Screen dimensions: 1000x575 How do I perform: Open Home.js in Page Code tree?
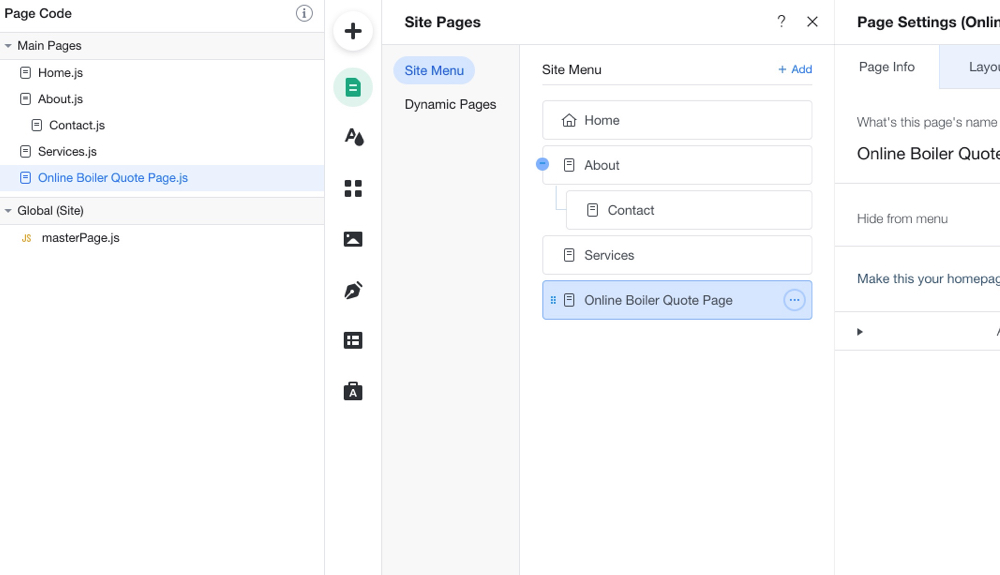pyautogui.click(x=61, y=73)
